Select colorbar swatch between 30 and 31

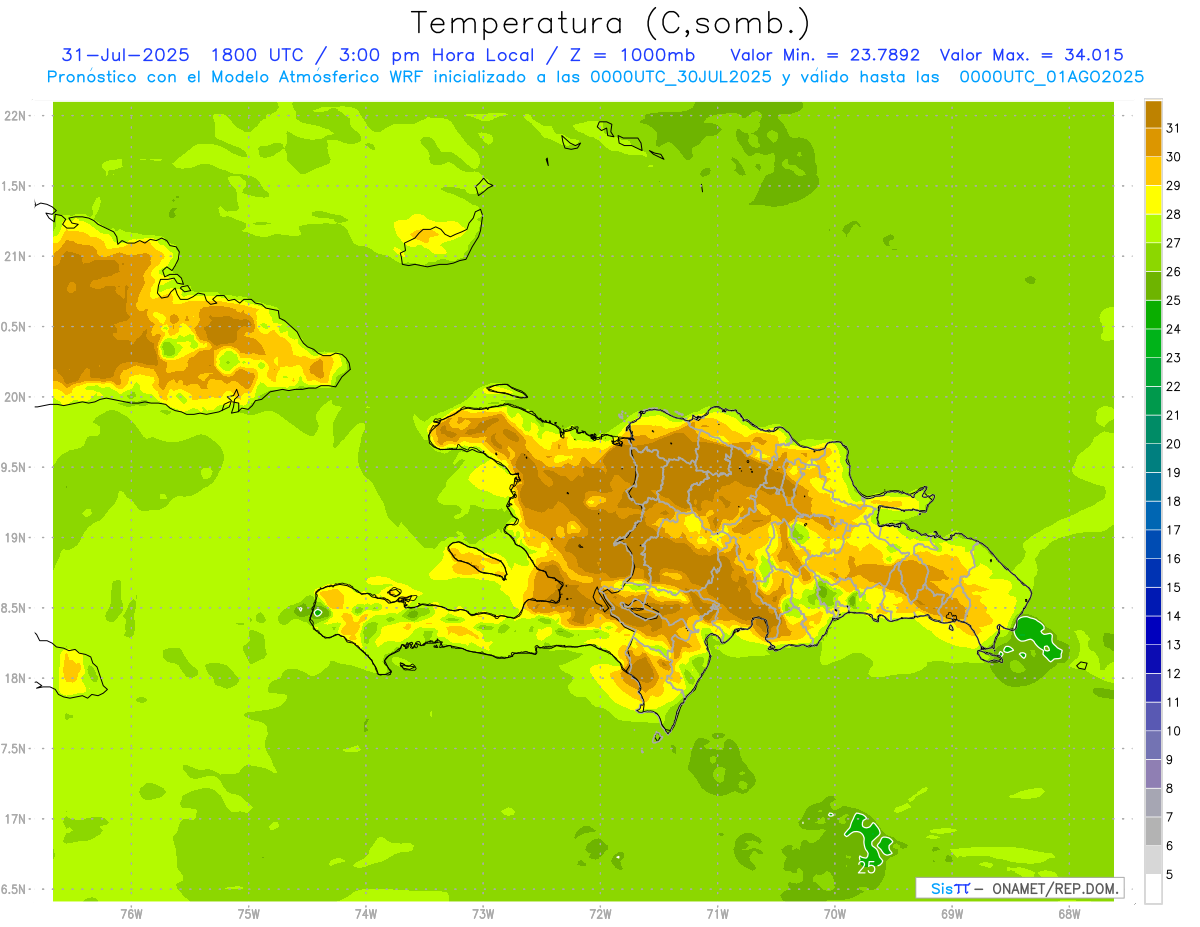[x=1153, y=142]
